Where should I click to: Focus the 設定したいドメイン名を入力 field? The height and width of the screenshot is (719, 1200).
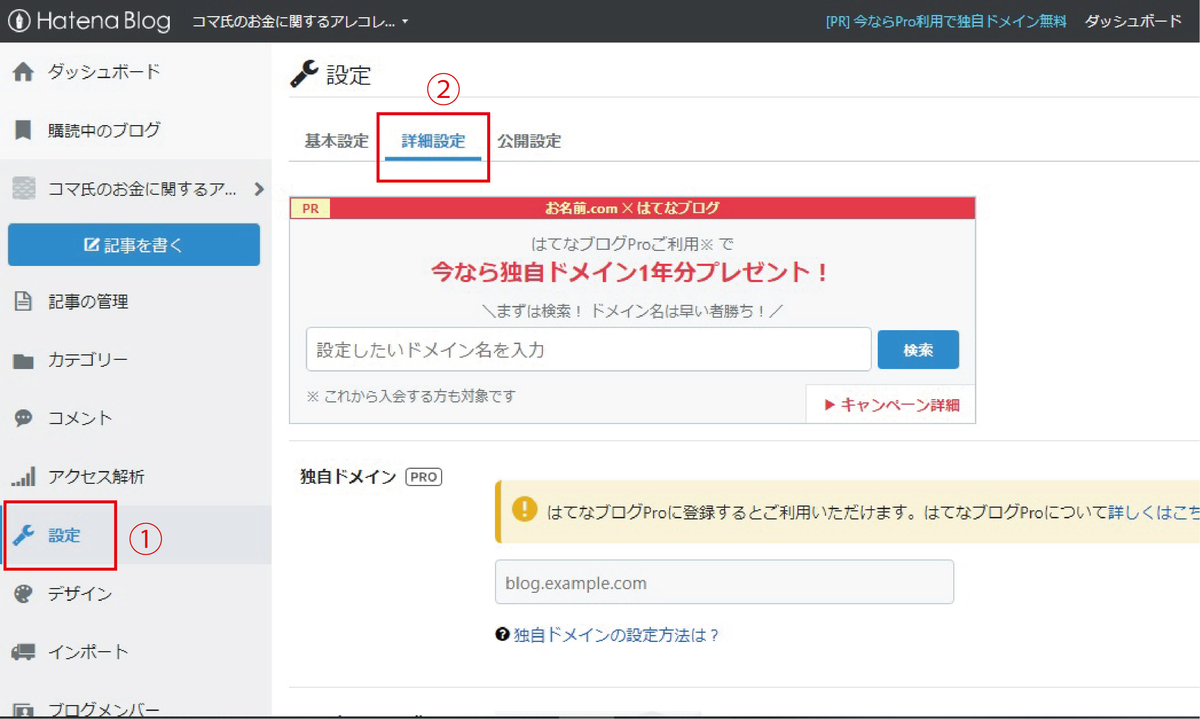[589, 350]
